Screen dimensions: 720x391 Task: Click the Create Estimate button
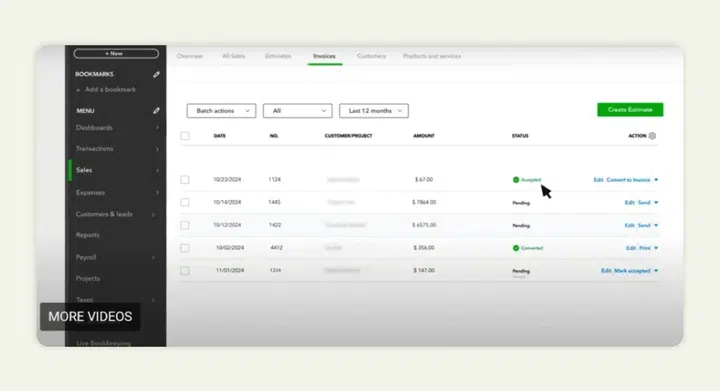coord(630,110)
